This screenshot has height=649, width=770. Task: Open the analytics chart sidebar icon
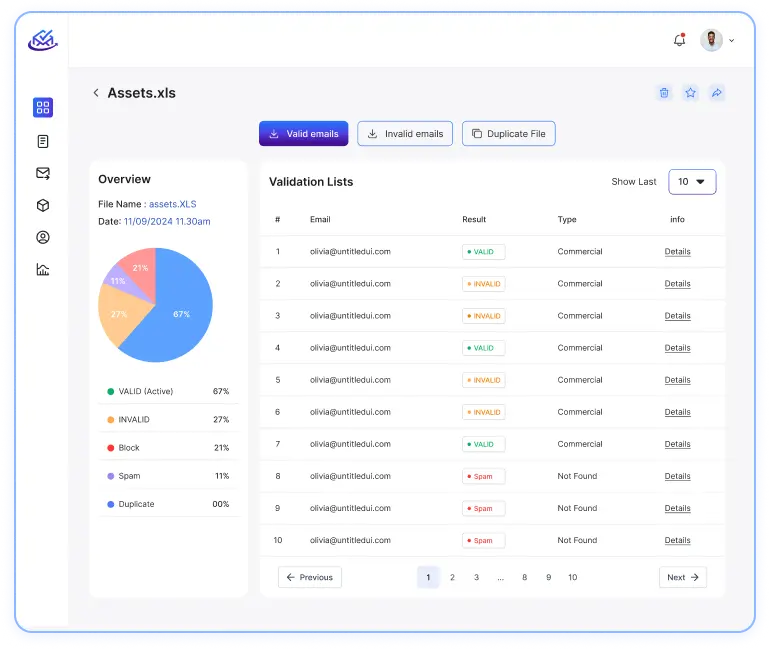pyautogui.click(x=42, y=269)
